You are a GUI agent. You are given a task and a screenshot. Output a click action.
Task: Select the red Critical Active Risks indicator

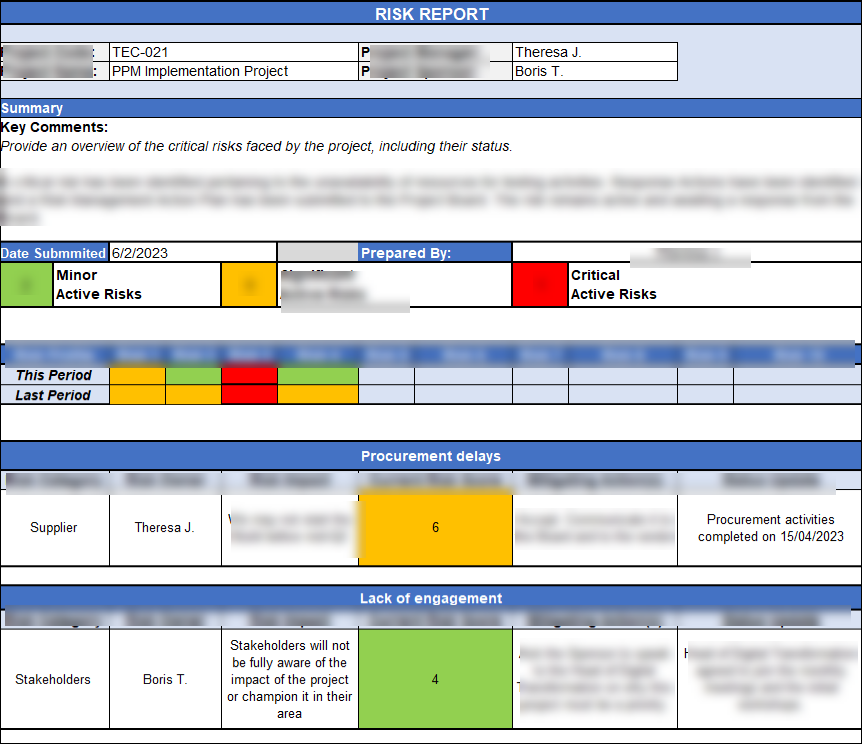tap(540, 284)
